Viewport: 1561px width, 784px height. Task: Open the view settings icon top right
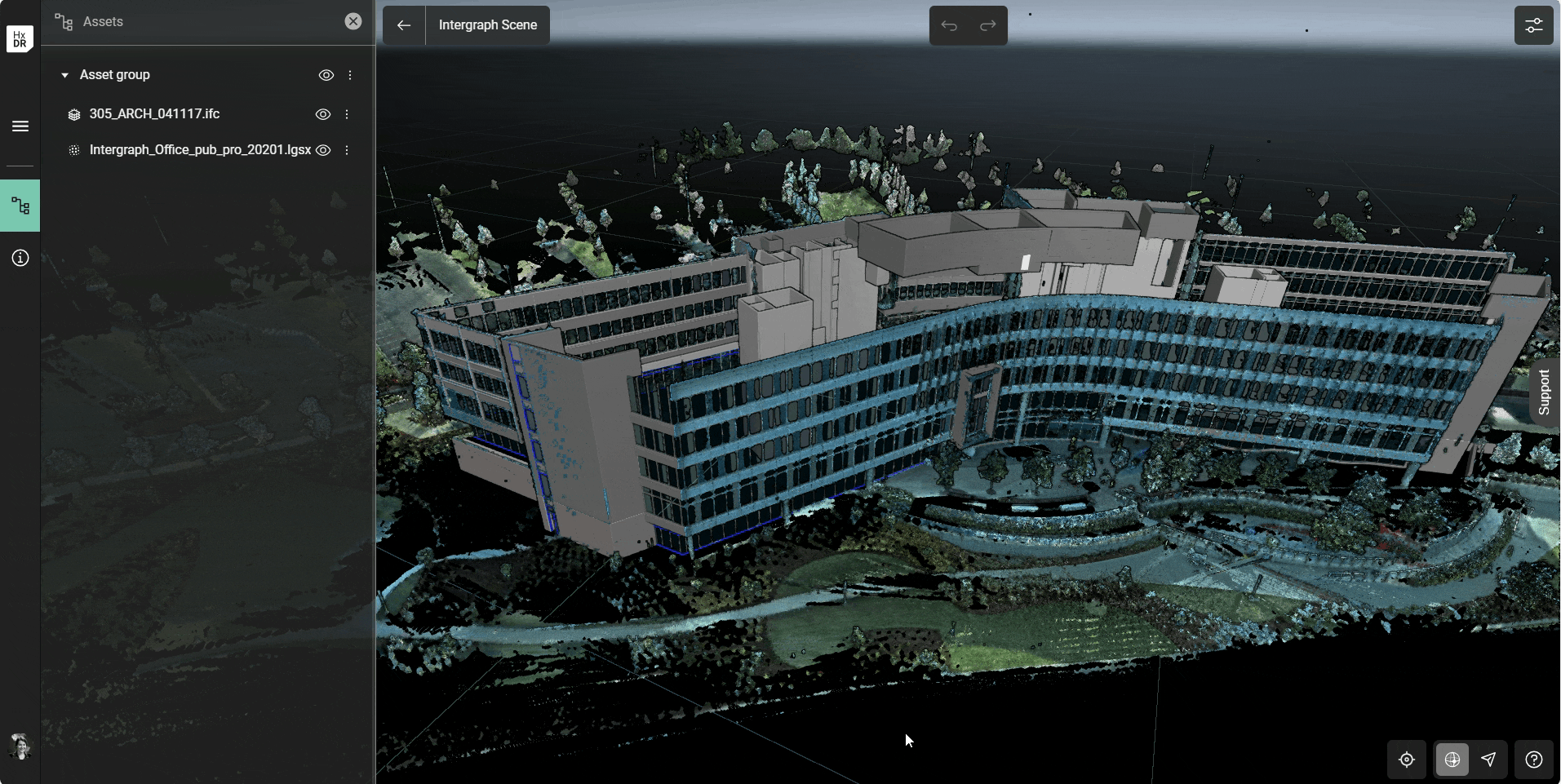click(1535, 25)
